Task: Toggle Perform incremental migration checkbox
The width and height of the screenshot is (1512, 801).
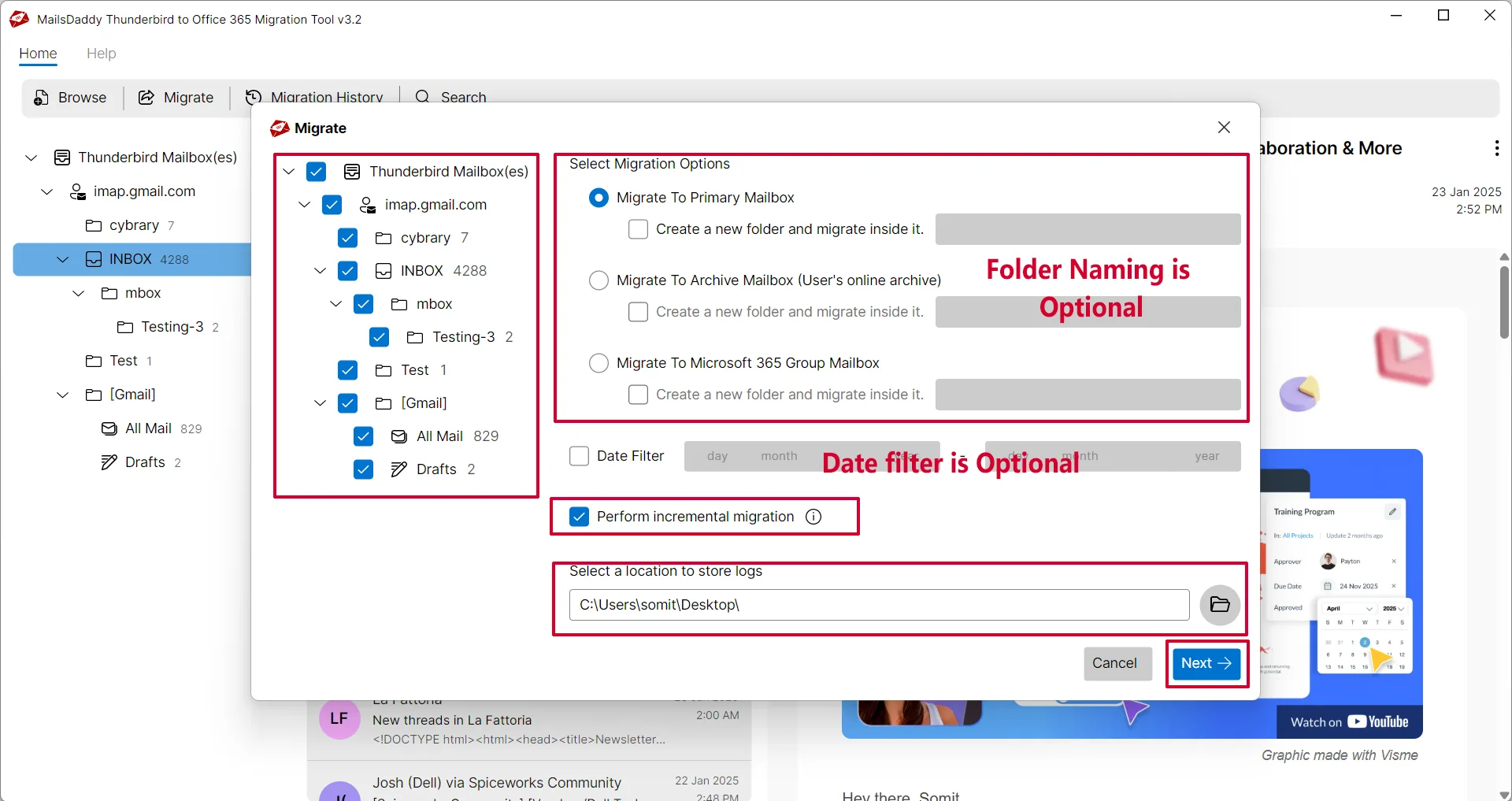Action: coord(580,517)
